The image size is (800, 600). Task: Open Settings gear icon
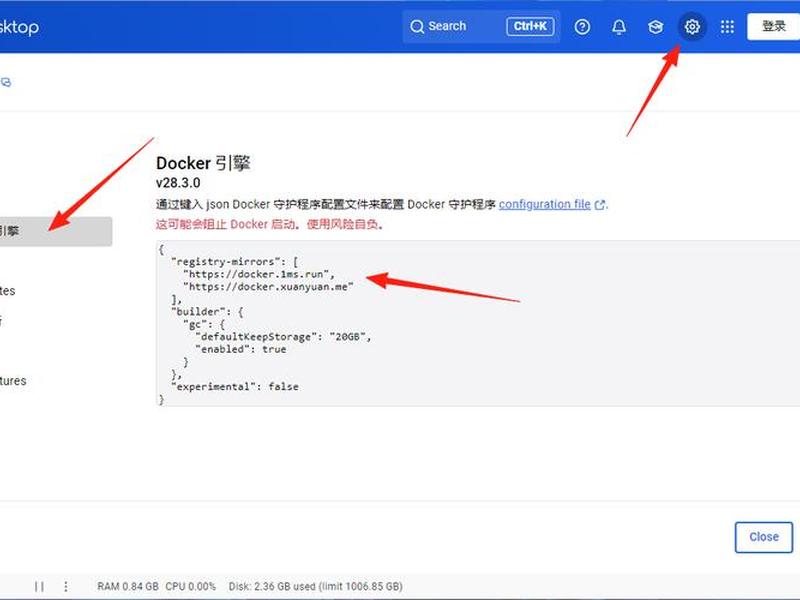pos(692,27)
